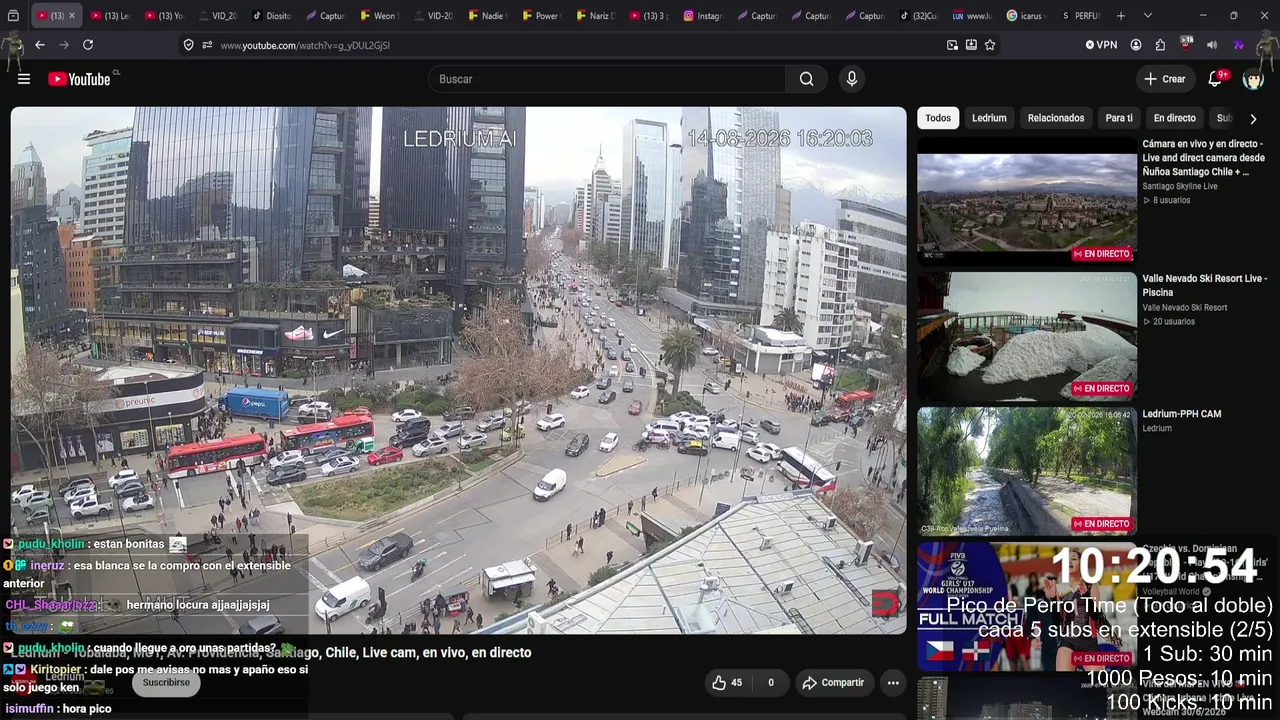Go forward with the browser arrow
The width and height of the screenshot is (1280, 720).
(64, 45)
